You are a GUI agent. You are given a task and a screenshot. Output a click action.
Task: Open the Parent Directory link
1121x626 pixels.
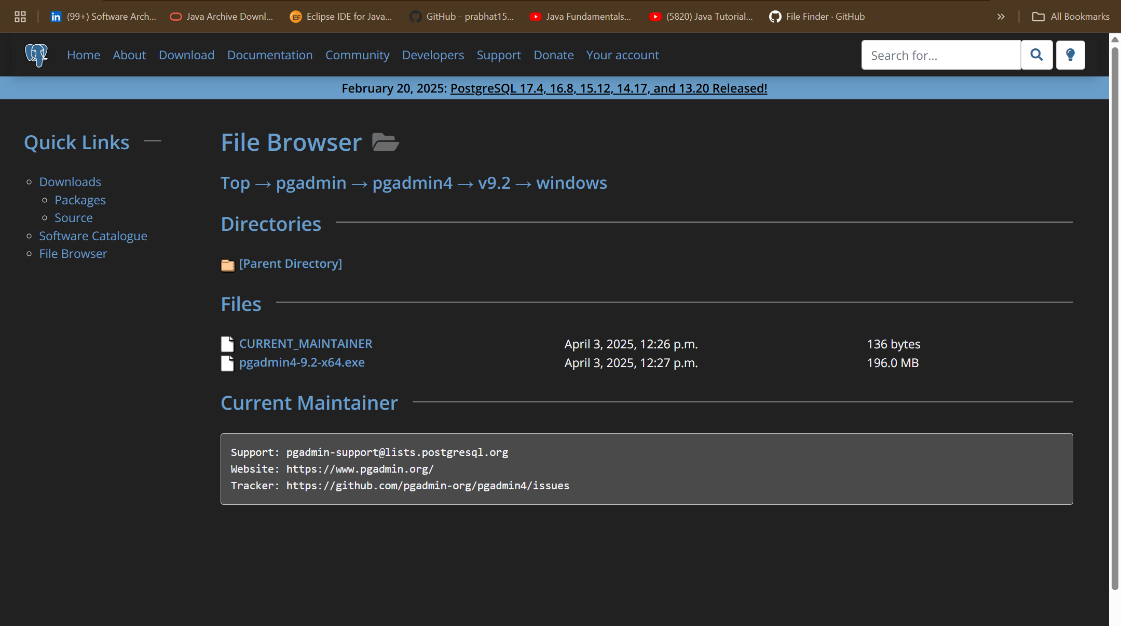click(290, 264)
